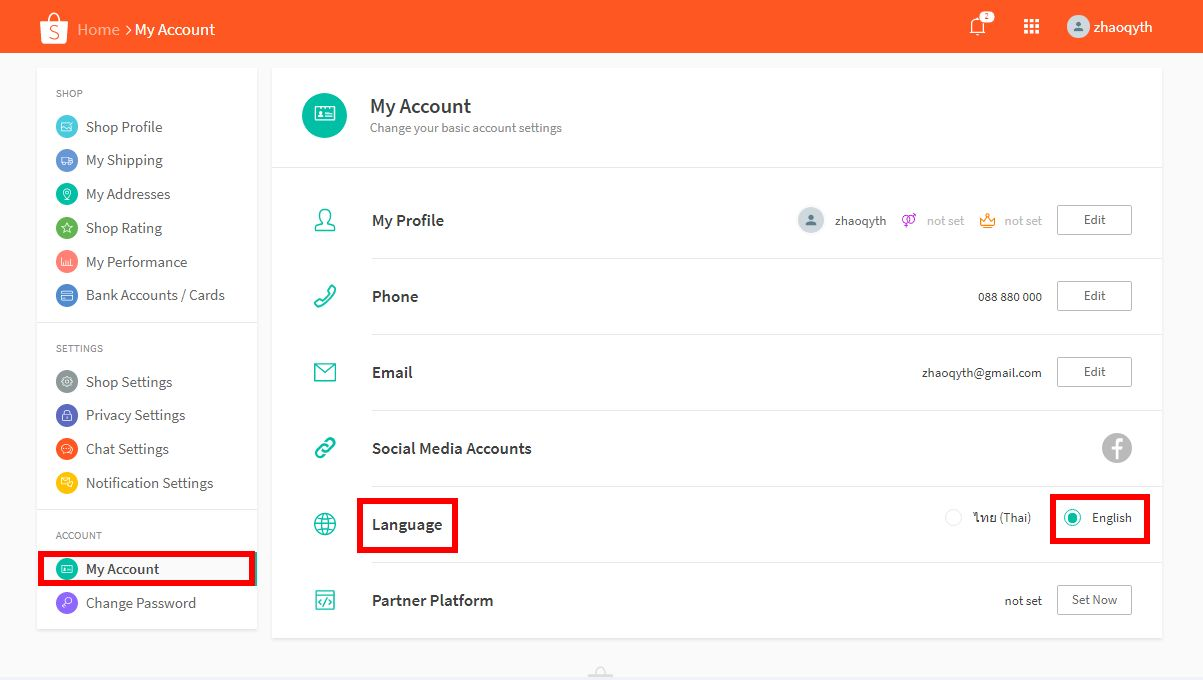The height and width of the screenshot is (680, 1203).
Task: Click Edit next to Phone number
Action: point(1093,295)
